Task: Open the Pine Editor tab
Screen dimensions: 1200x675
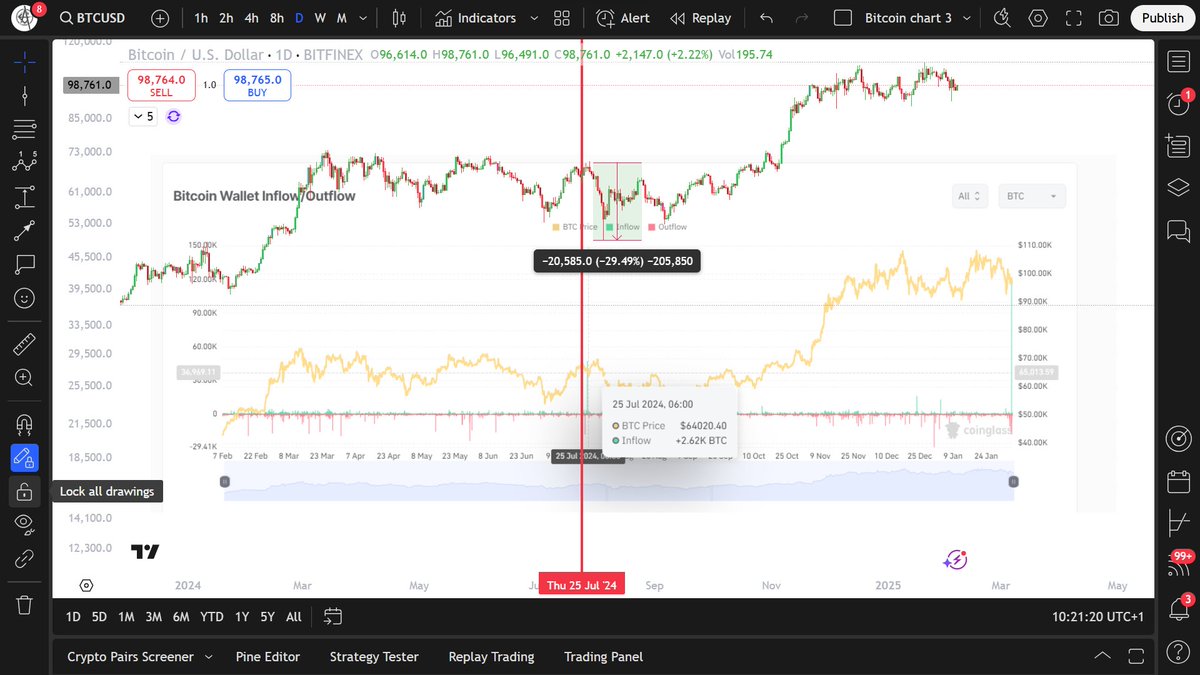Action: point(267,657)
